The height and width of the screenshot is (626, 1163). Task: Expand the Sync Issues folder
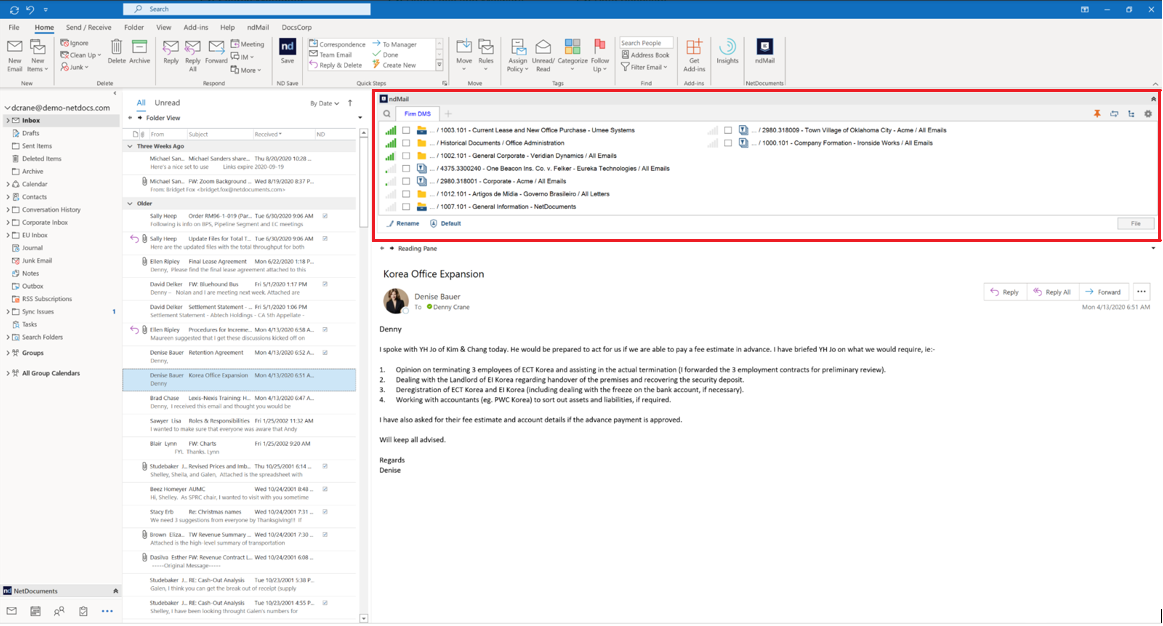[8, 312]
